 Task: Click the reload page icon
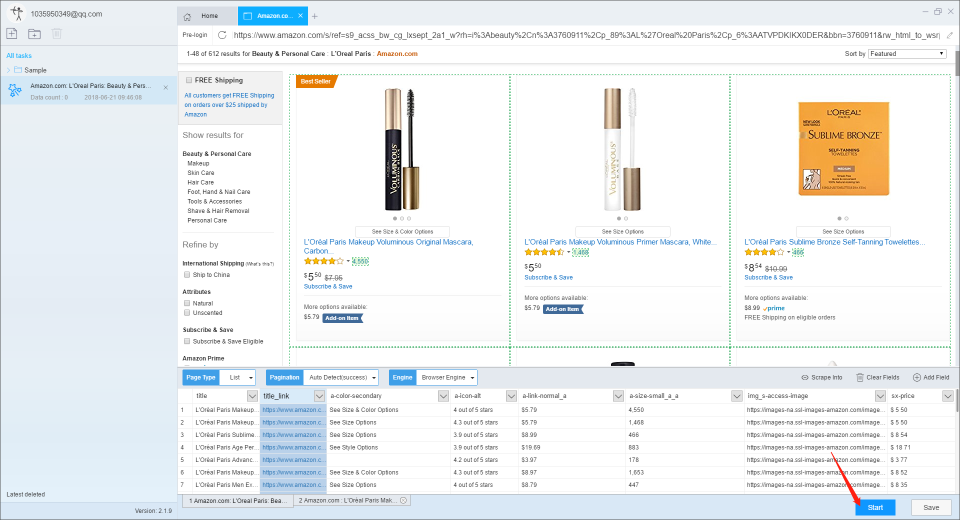pyautogui.click(x=222, y=35)
